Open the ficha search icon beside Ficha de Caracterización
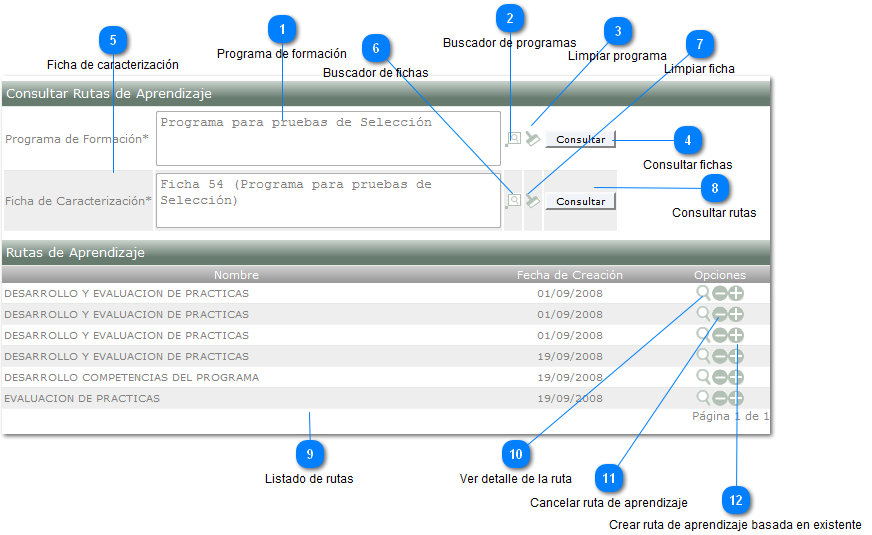This screenshot has height=535, width=872. click(x=514, y=201)
